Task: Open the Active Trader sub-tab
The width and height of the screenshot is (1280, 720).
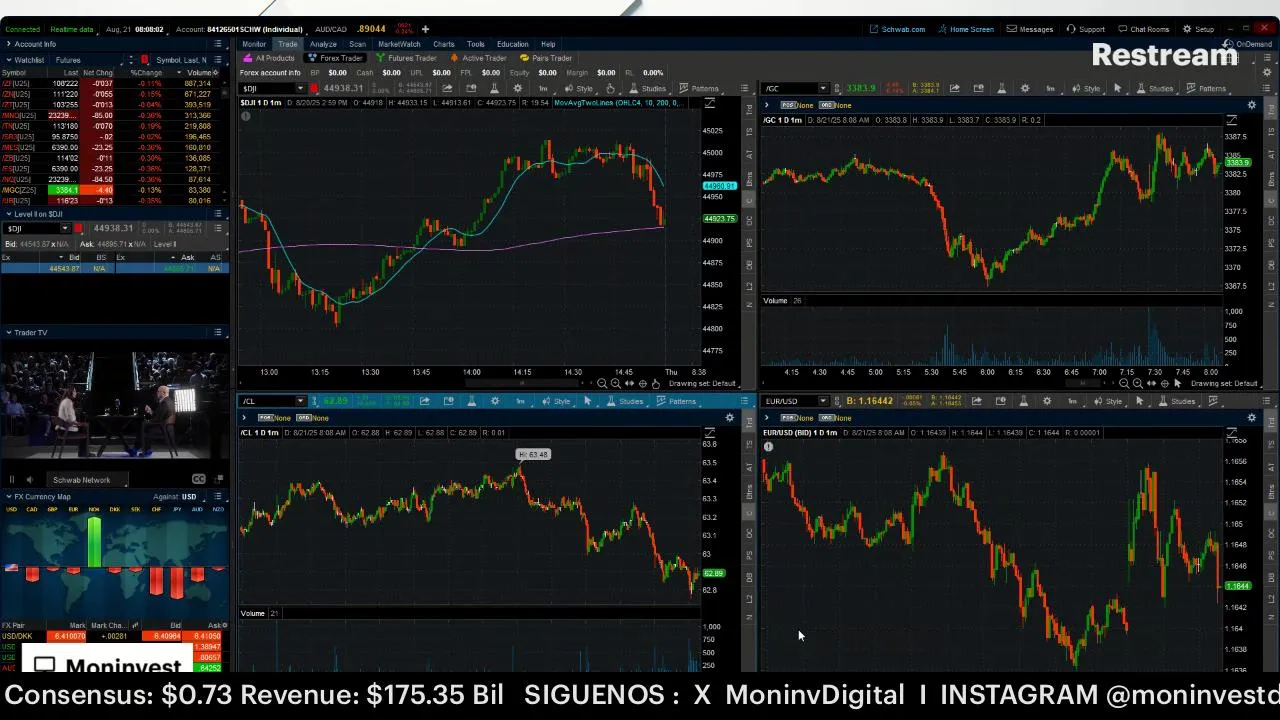Action: pos(478,58)
